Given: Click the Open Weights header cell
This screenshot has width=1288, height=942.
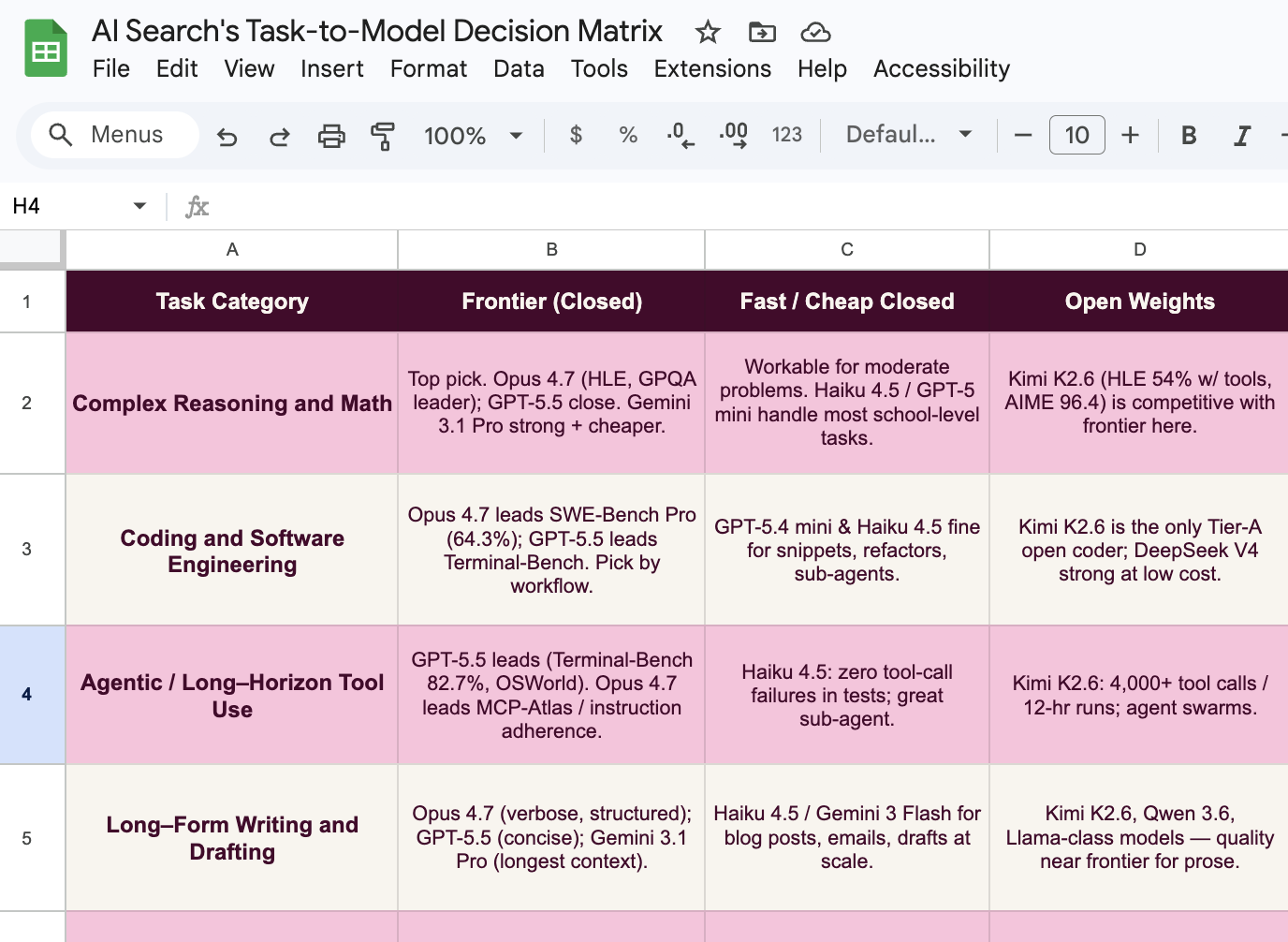Looking at the screenshot, I should (1139, 302).
